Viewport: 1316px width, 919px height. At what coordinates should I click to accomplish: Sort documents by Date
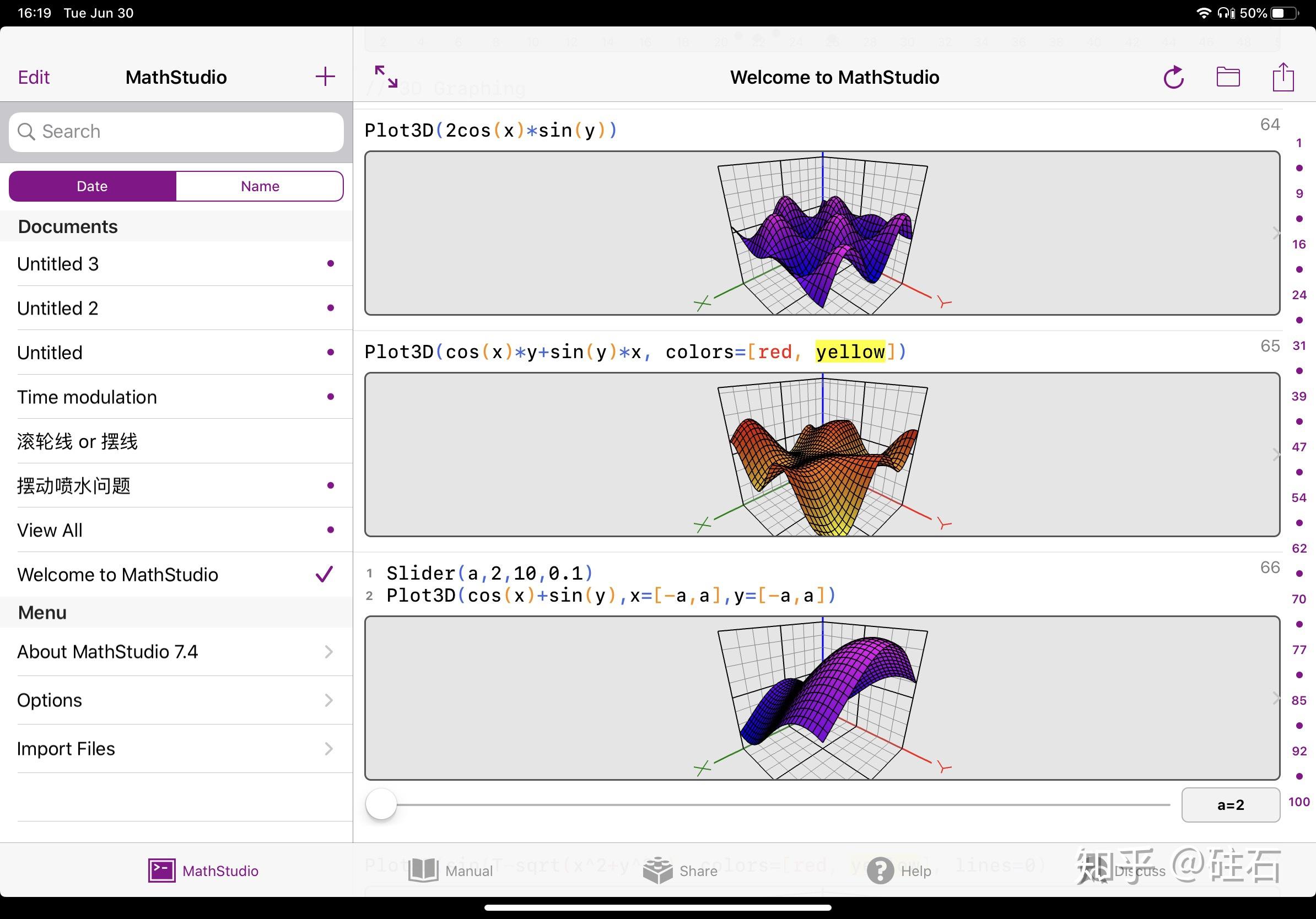click(92, 186)
